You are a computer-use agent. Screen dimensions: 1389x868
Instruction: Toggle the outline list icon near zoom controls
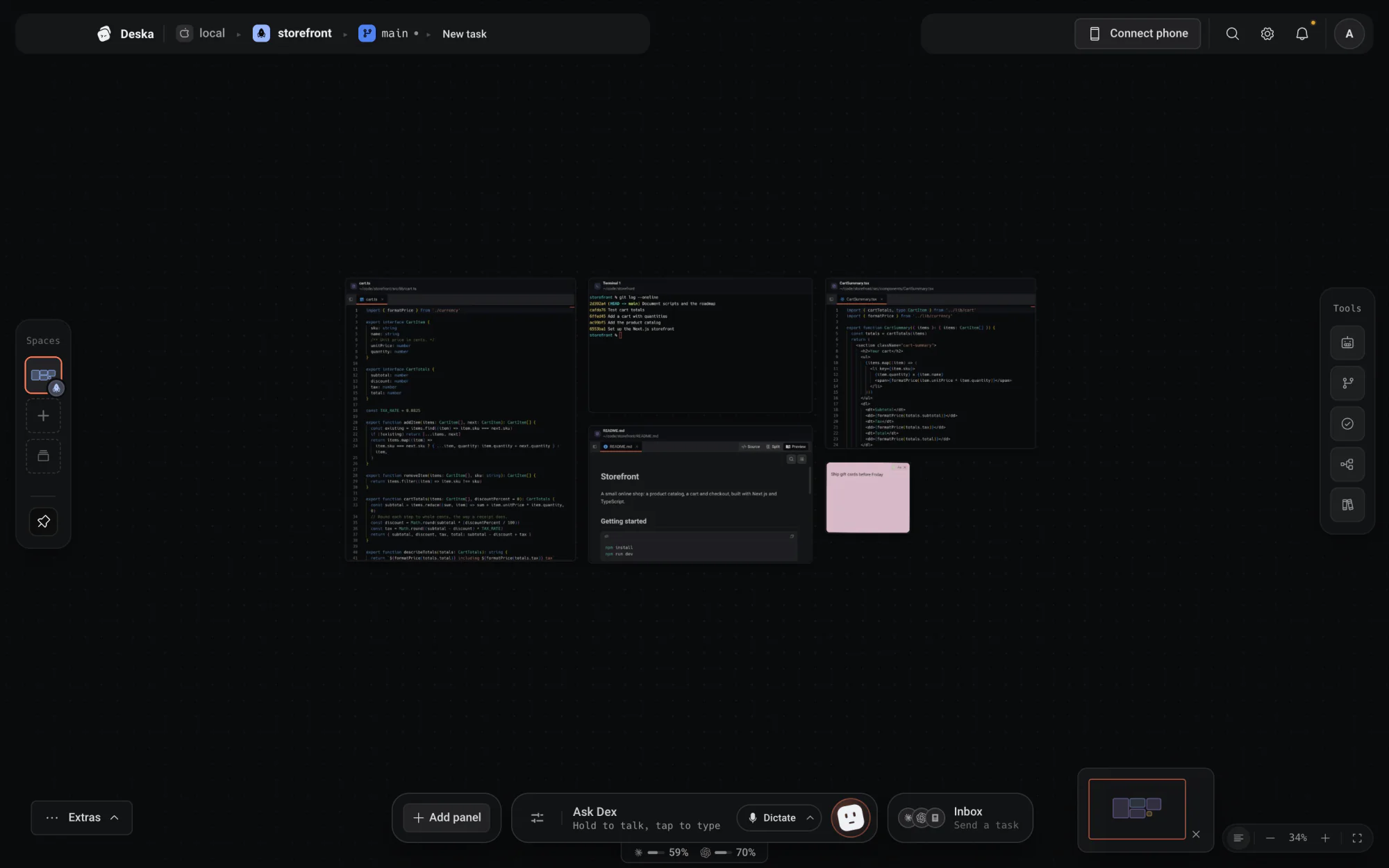(x=1238, y=838)
